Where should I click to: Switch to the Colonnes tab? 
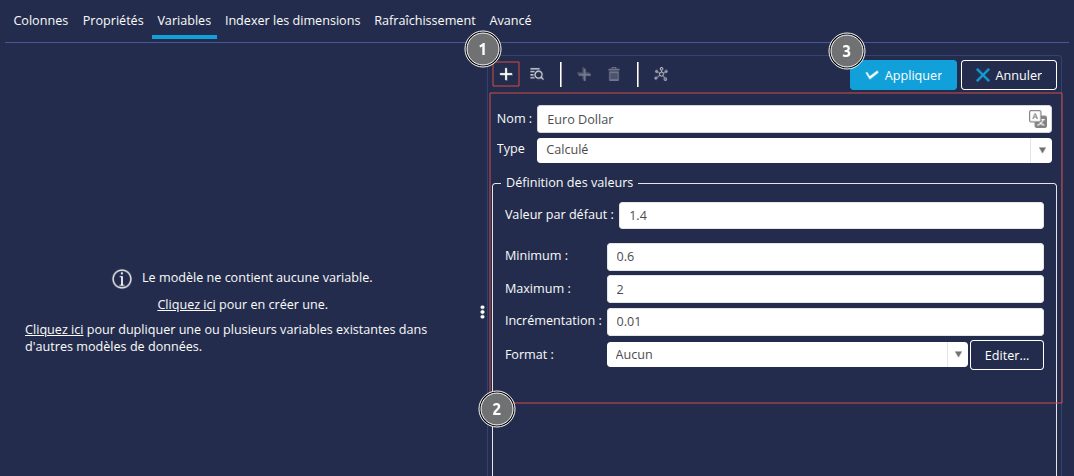(41, 20)
